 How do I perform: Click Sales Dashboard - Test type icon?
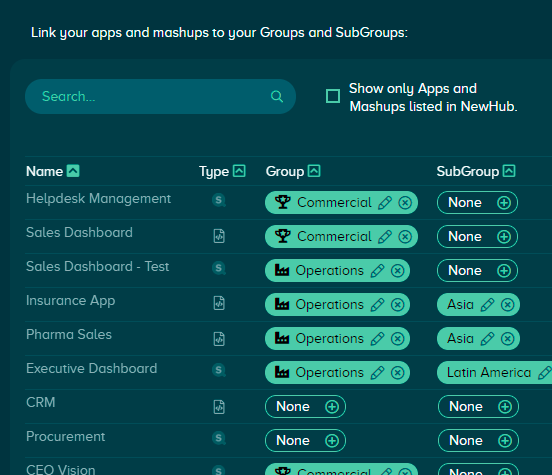(219, 268)
